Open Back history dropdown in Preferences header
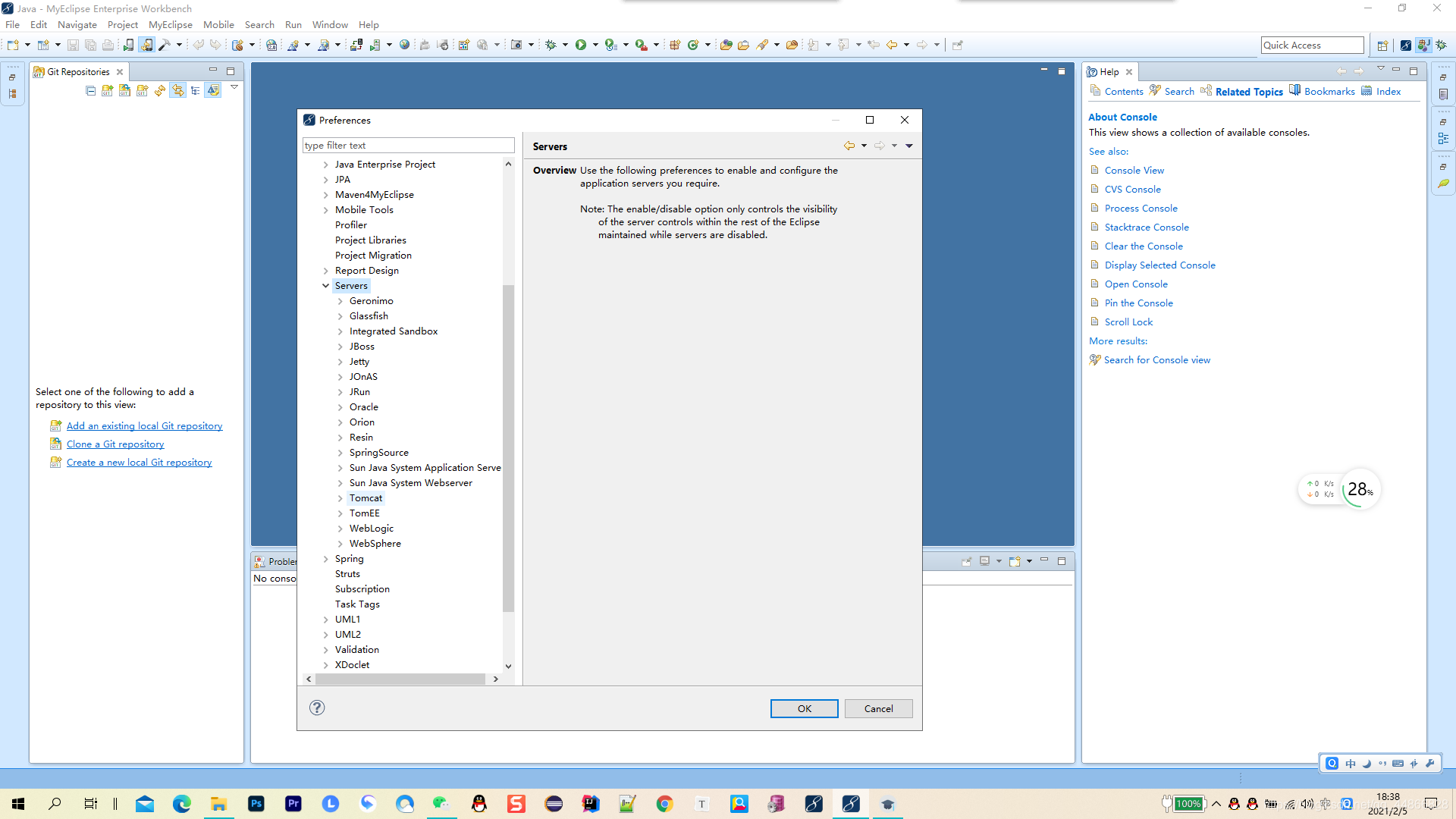This screenshot has height=819, width=1456. point(864,146)
